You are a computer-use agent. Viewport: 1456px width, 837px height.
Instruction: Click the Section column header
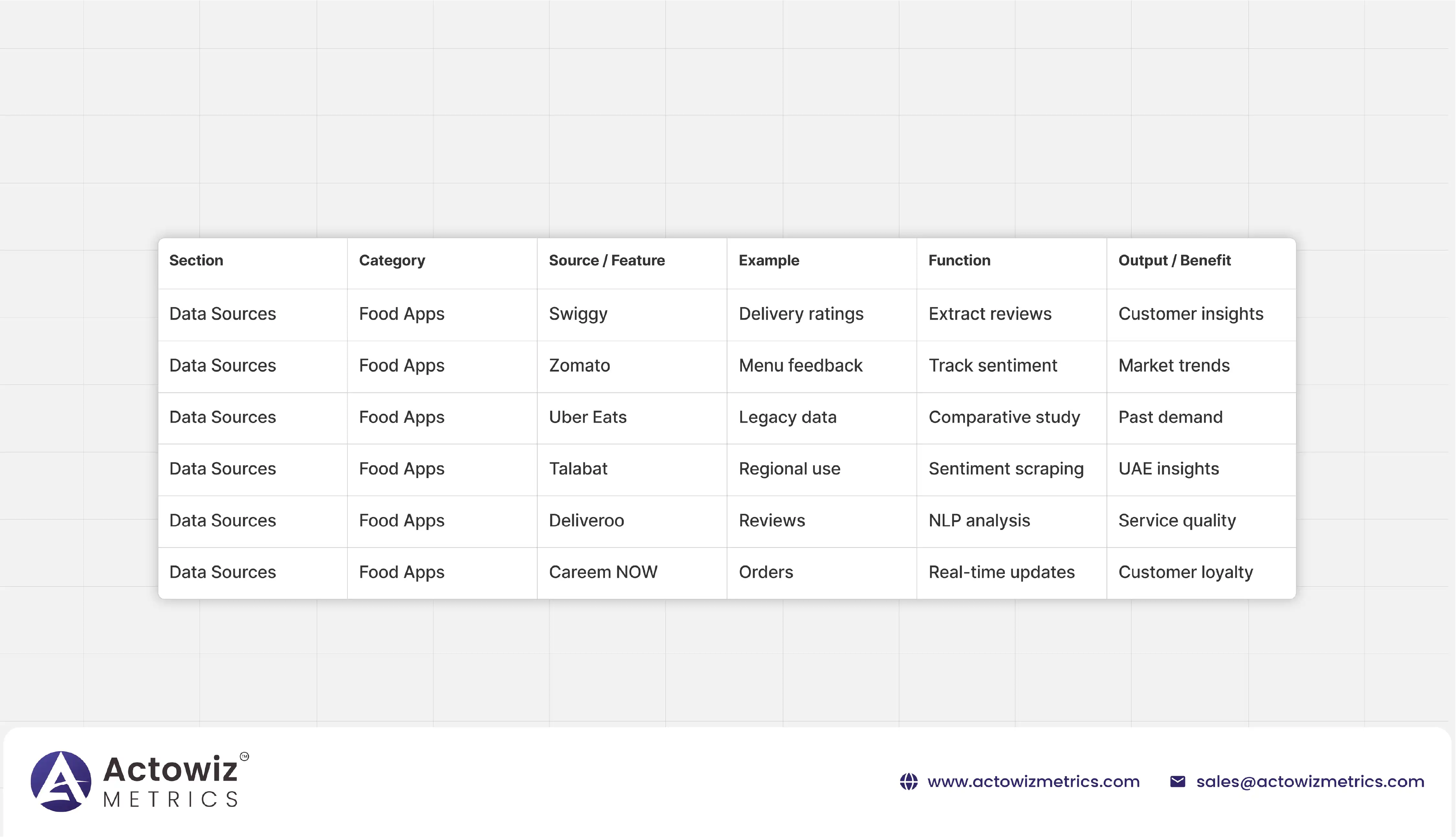[x=196, y=260]
